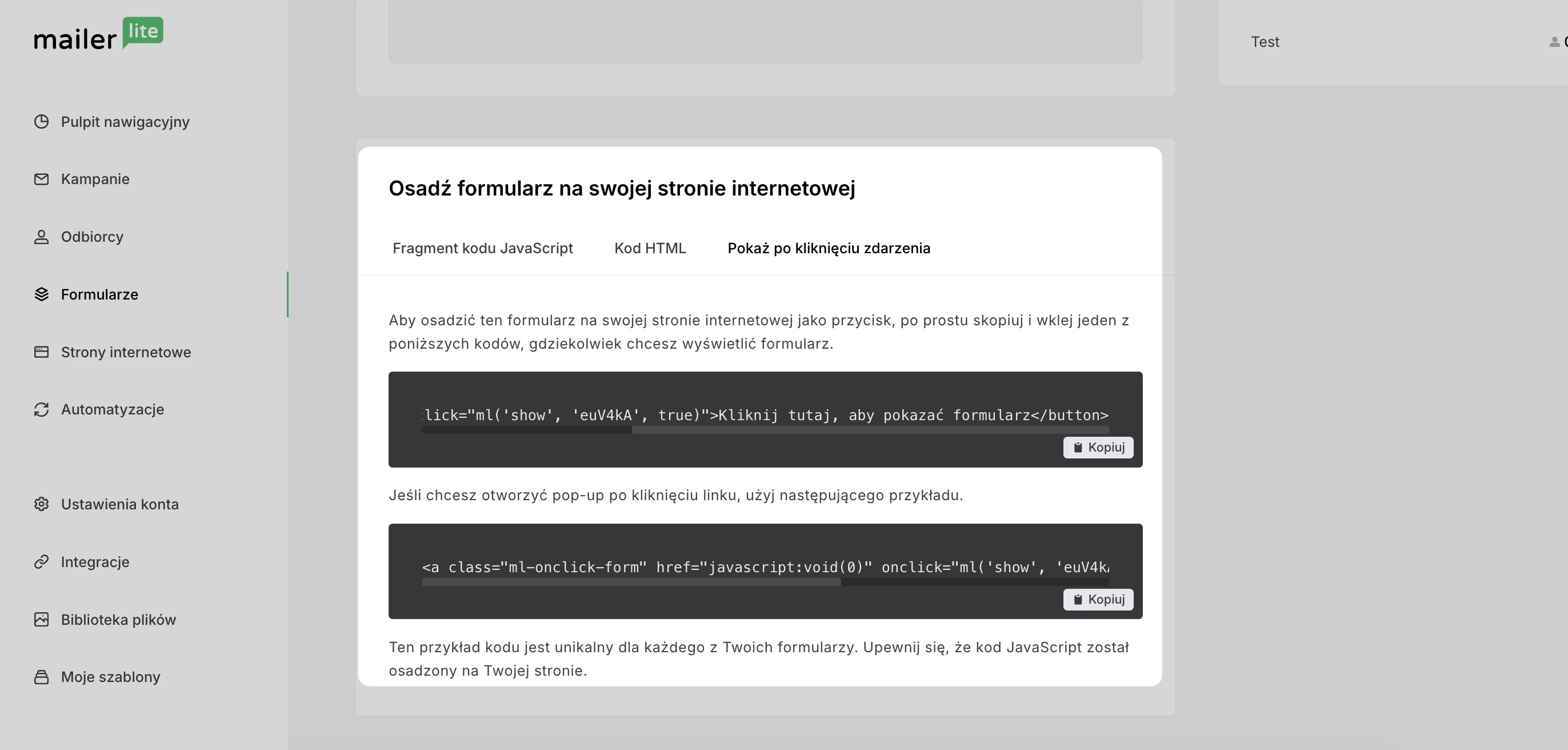Click the Kampanie envelope icon
1568x750 pixels.
41,179
